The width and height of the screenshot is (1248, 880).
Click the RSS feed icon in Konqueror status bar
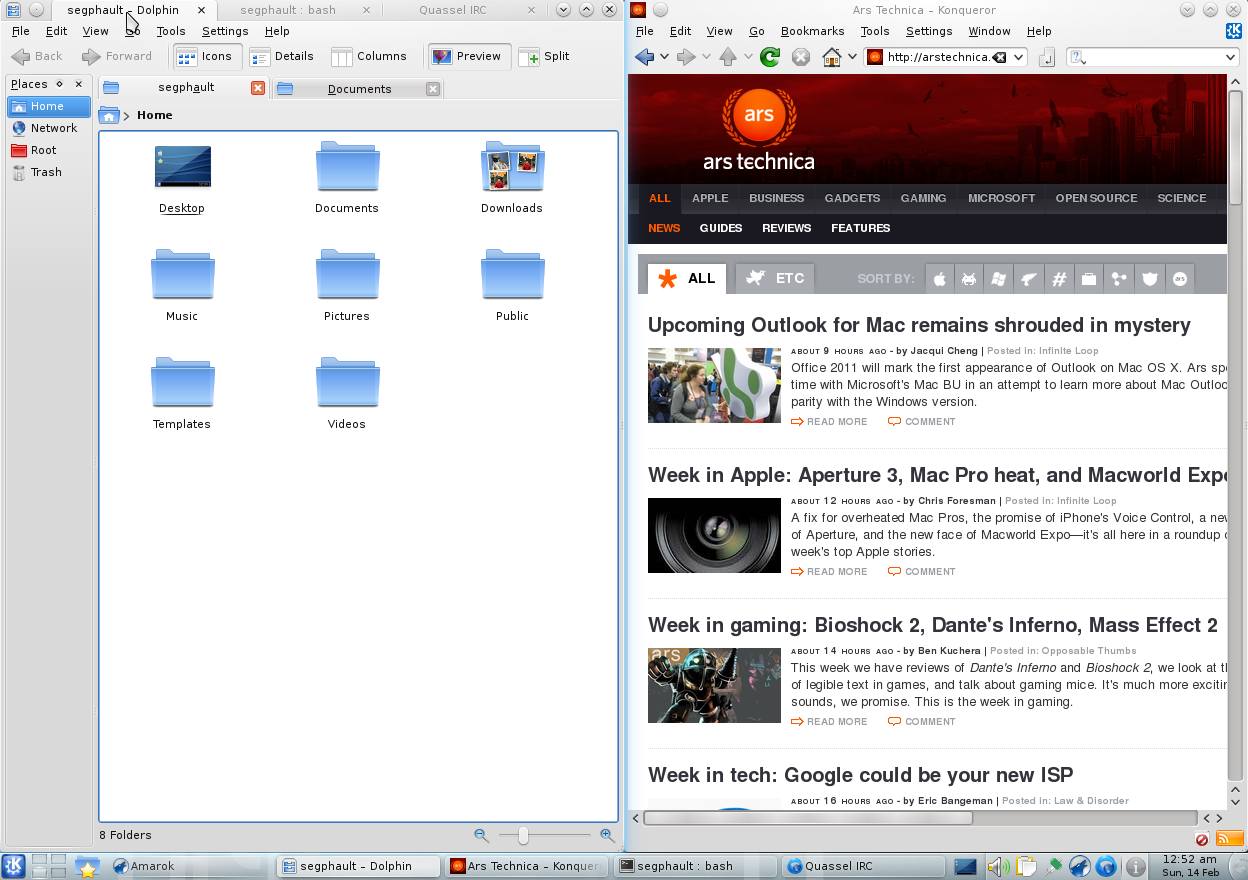click(x=1229, y=839)
